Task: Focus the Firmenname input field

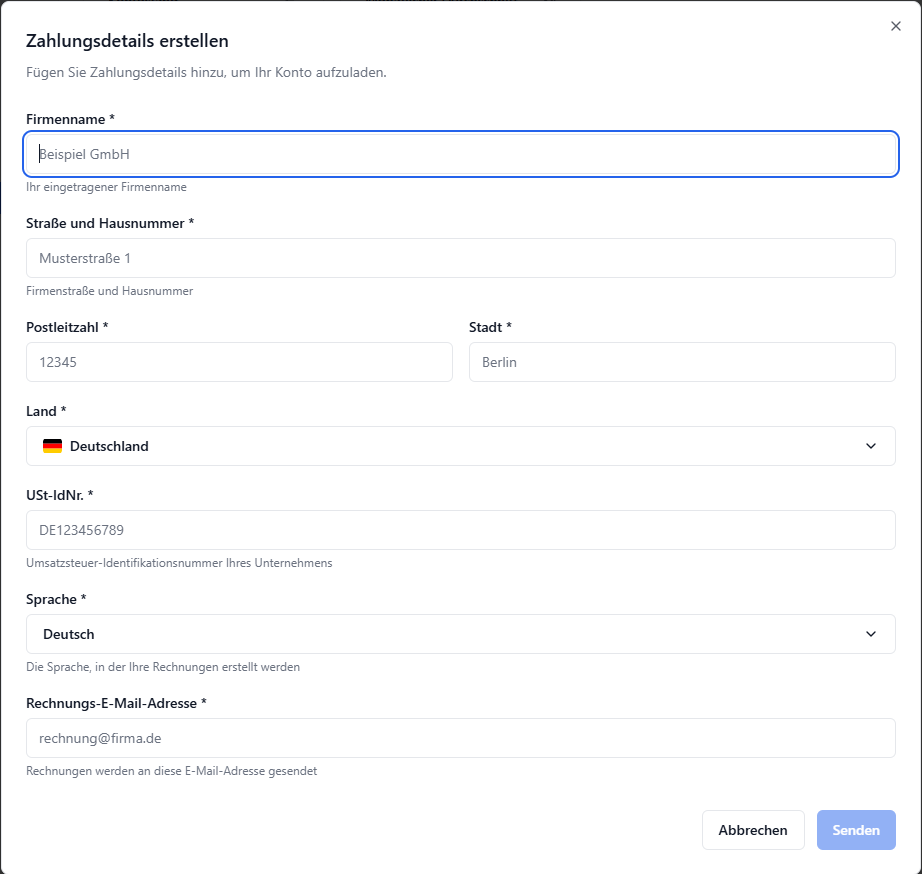Action: tap(460, 154)
